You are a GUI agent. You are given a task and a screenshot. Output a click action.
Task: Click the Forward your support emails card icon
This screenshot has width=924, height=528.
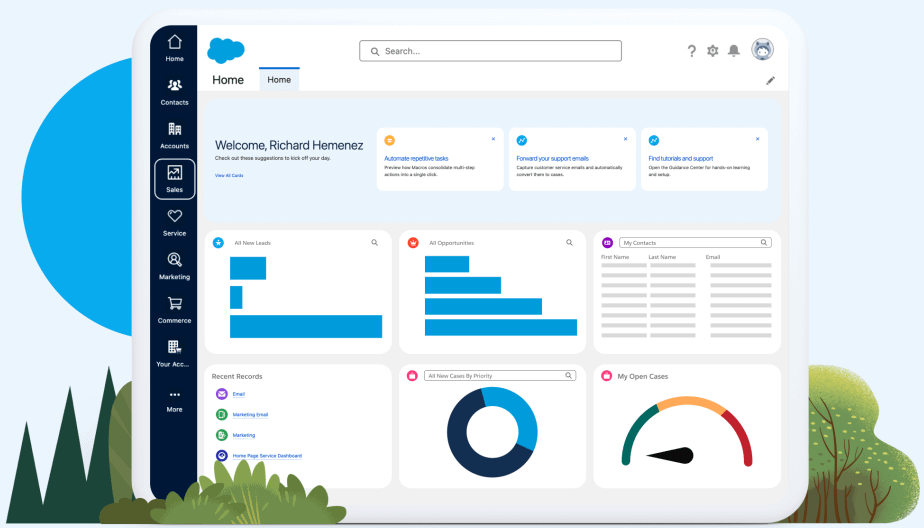click(x=522, y=140)
